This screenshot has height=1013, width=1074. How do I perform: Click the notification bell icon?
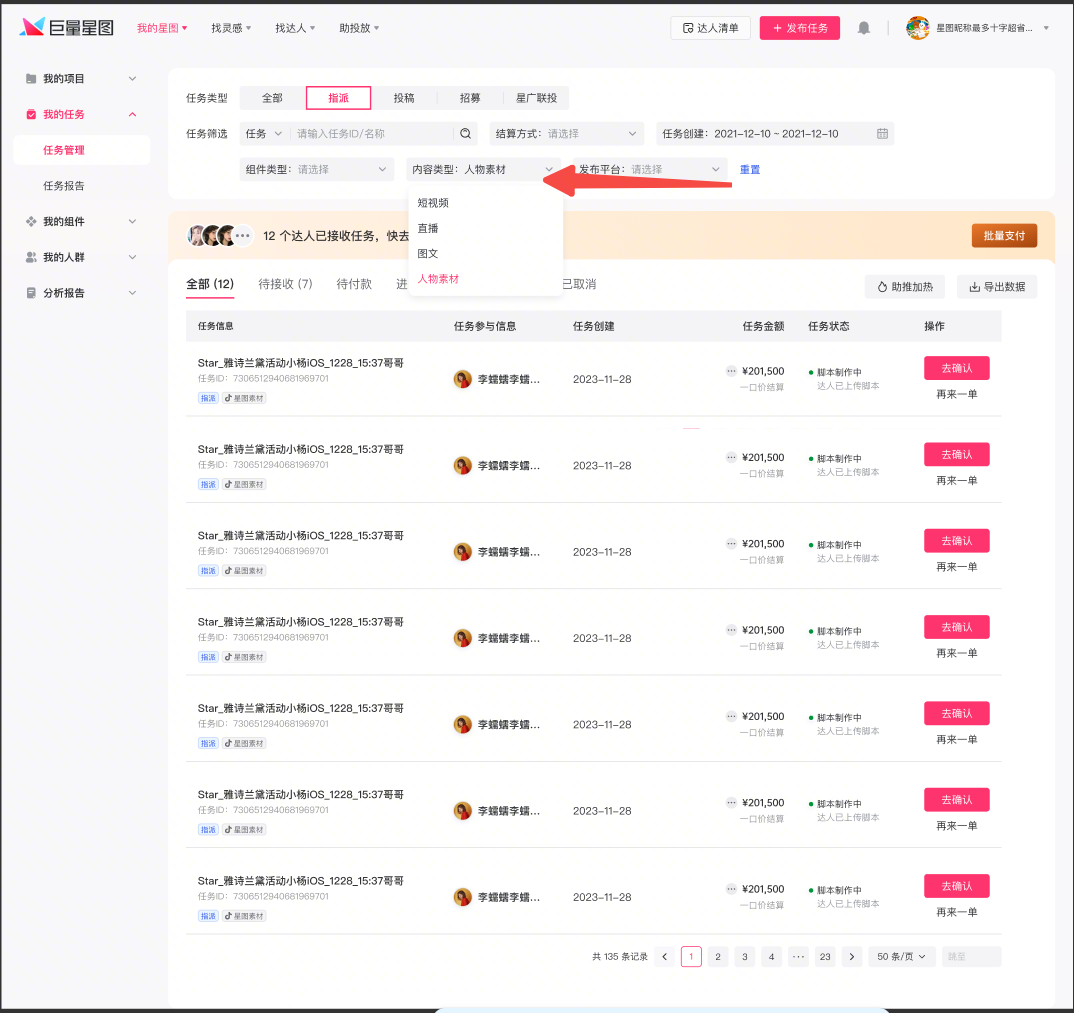[x=864, y=28]
